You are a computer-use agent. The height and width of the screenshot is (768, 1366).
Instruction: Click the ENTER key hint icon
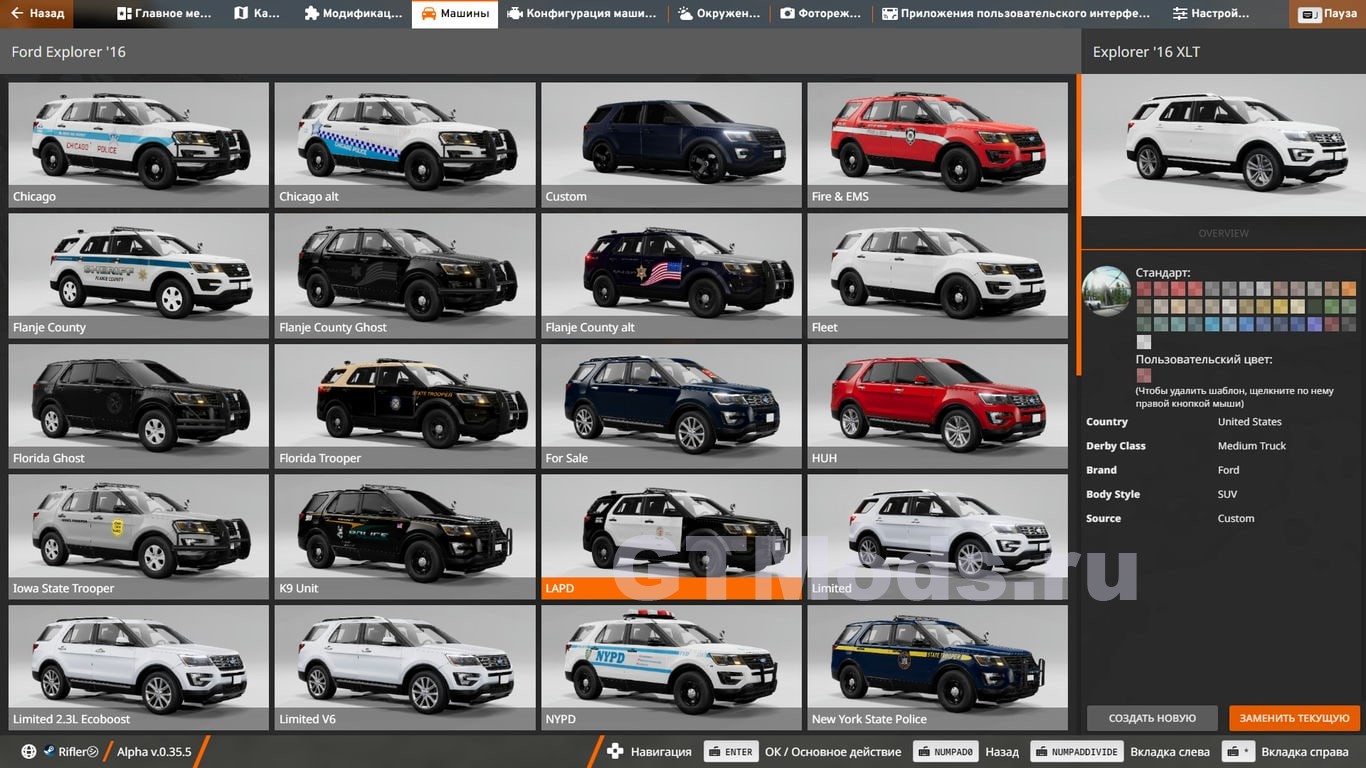tap(732, 751)
